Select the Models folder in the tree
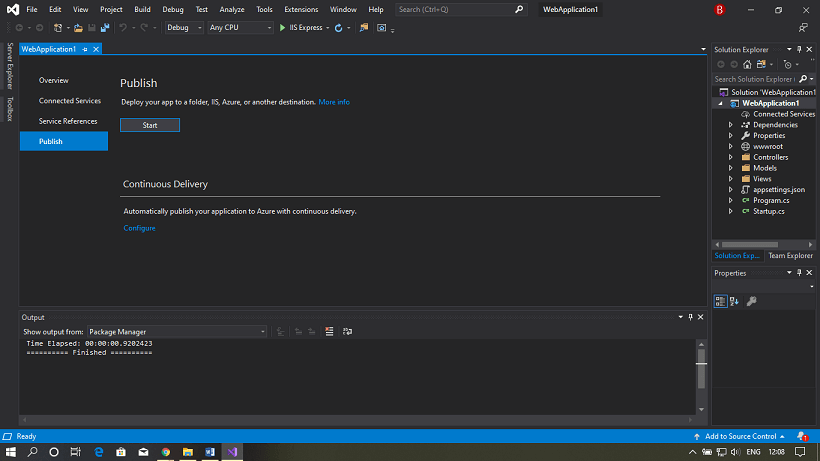 pyautogui.click(x=765, y=168)
